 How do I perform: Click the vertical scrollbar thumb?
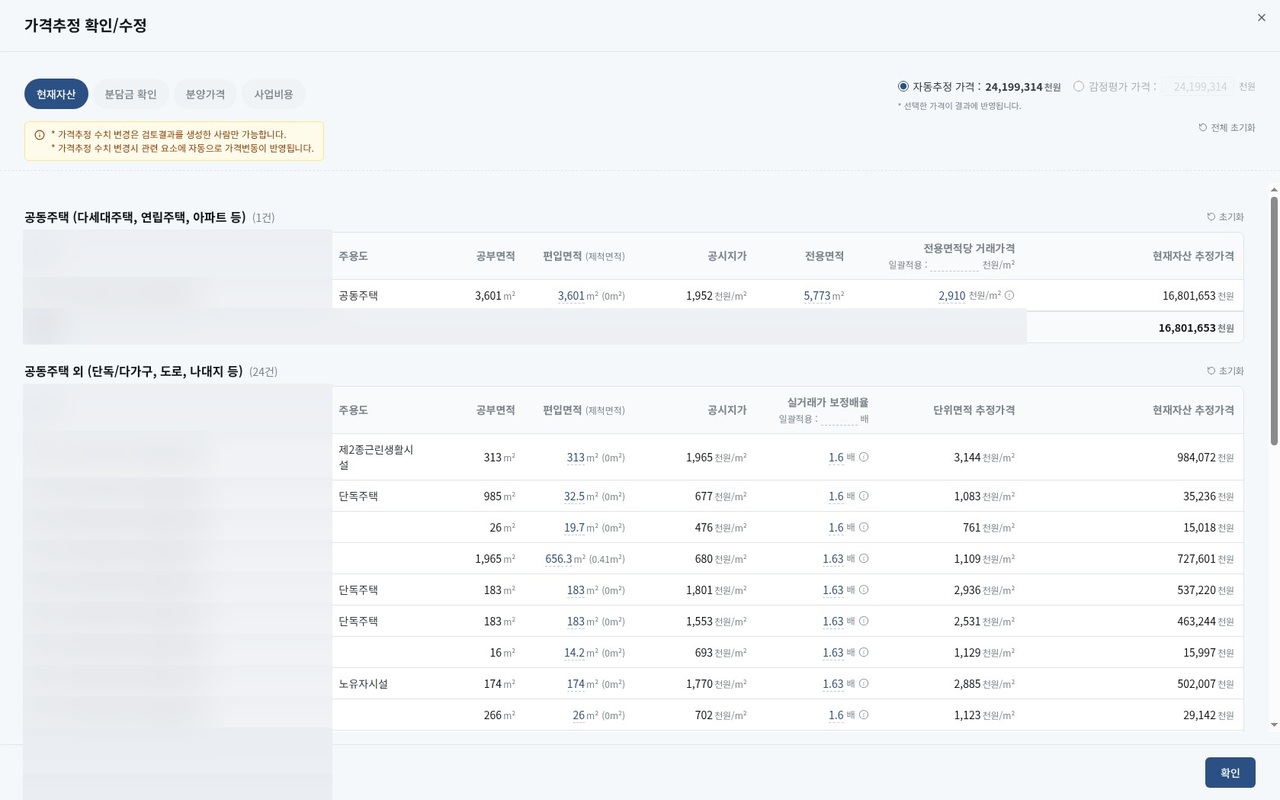pos(1274,320)
